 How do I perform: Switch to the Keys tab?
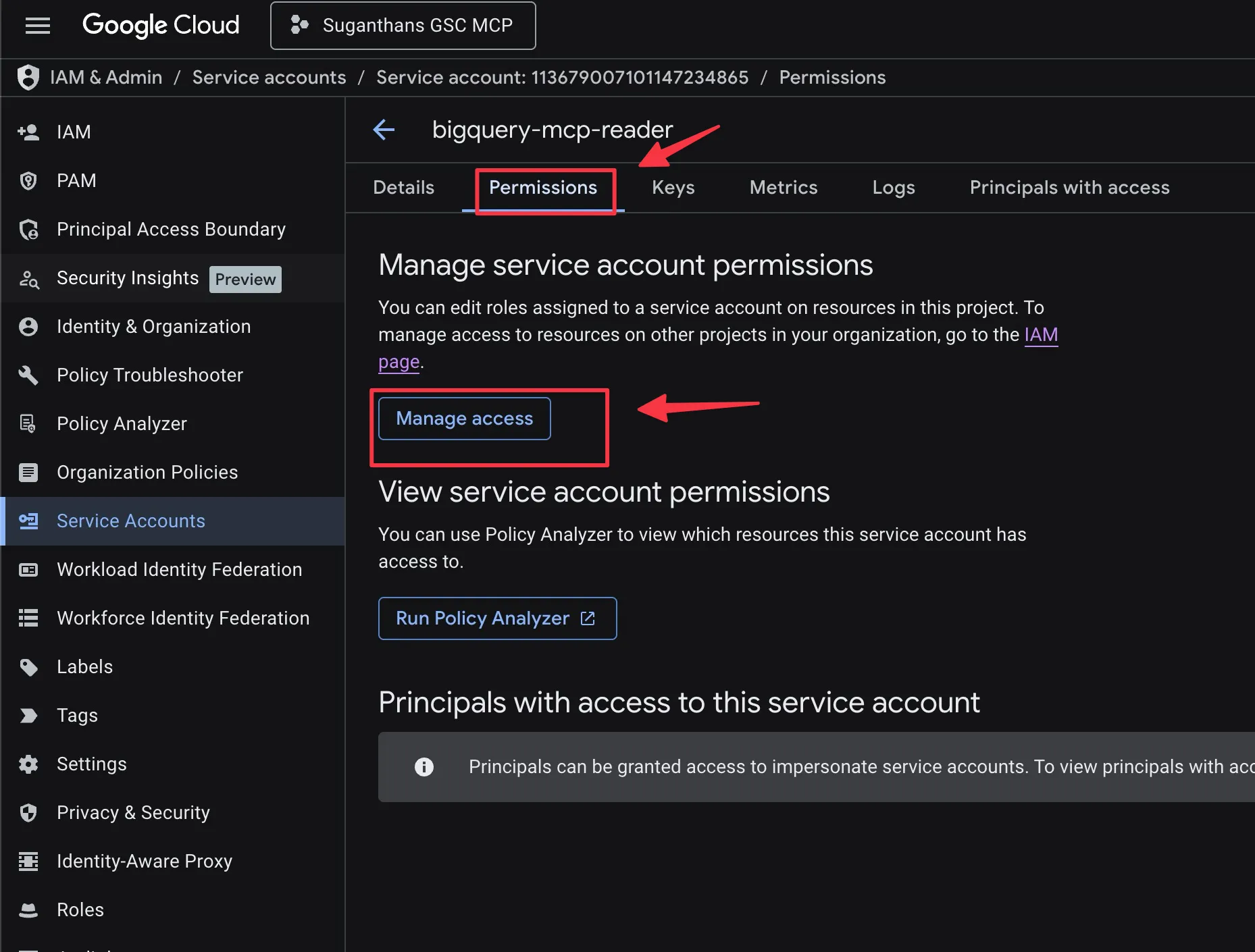pyautogui.click(x=673, y=188)
